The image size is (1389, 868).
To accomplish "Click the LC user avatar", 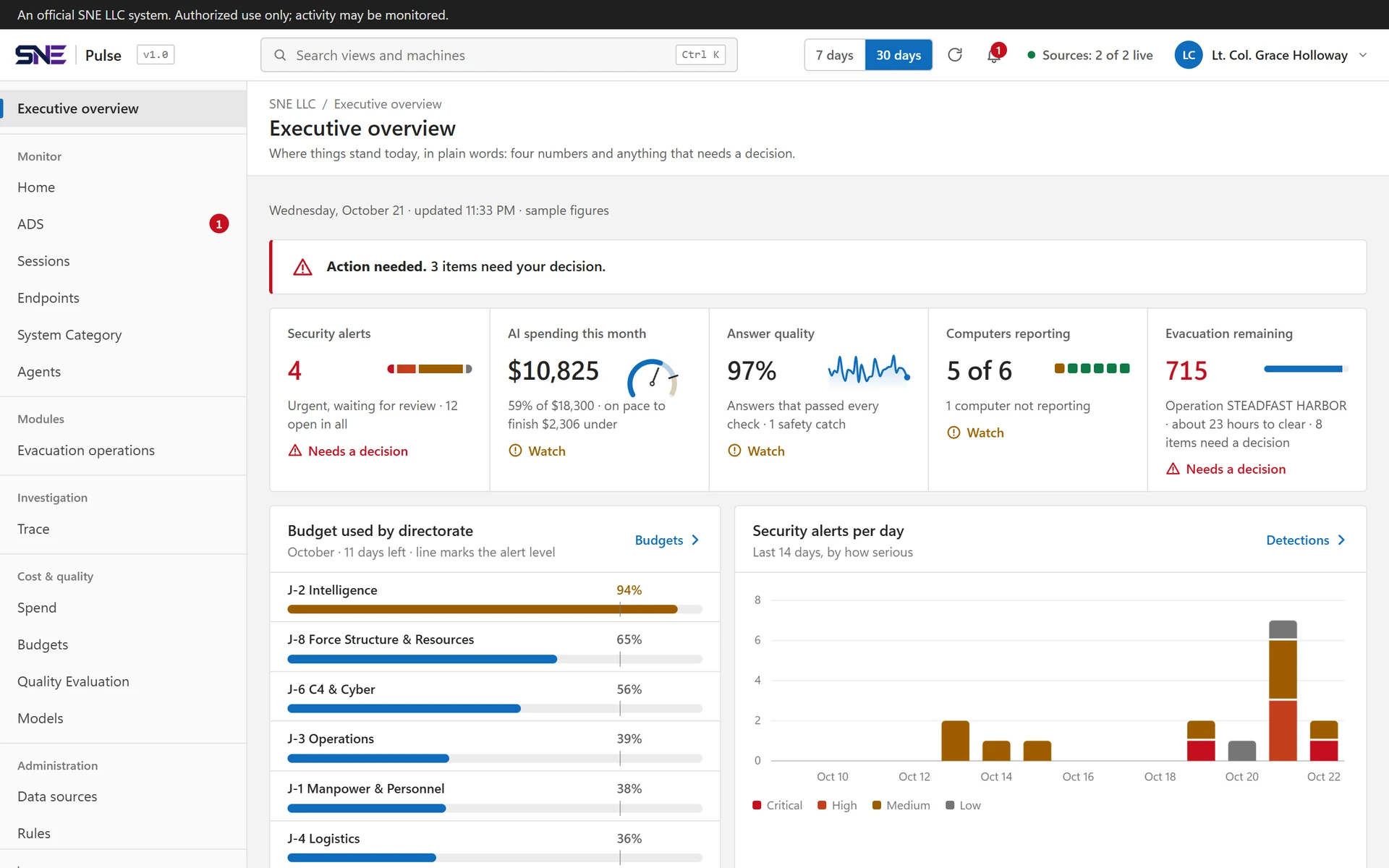I will point(1189,55).
